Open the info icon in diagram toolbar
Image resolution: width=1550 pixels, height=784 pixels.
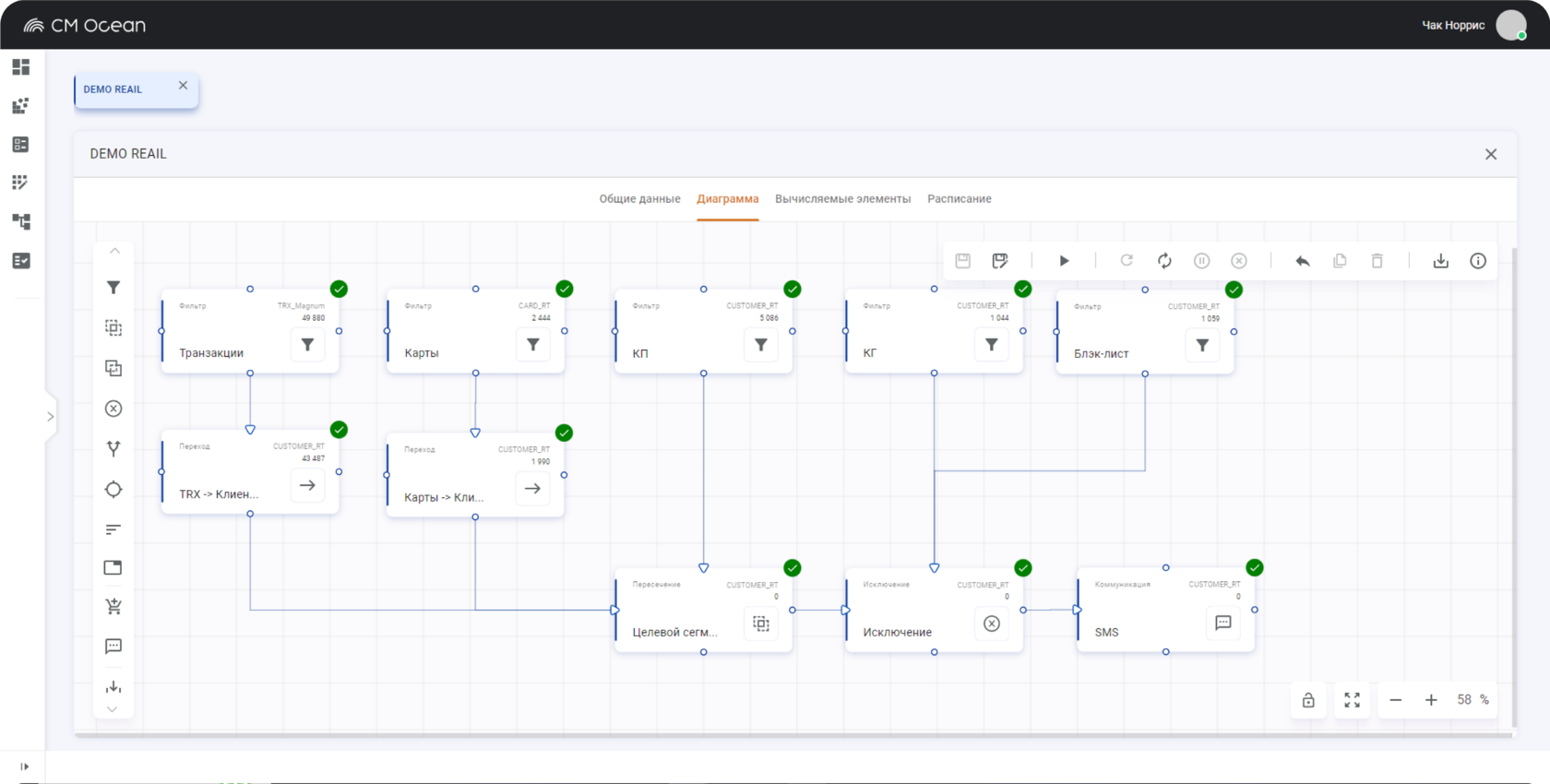click(1478, 261)
